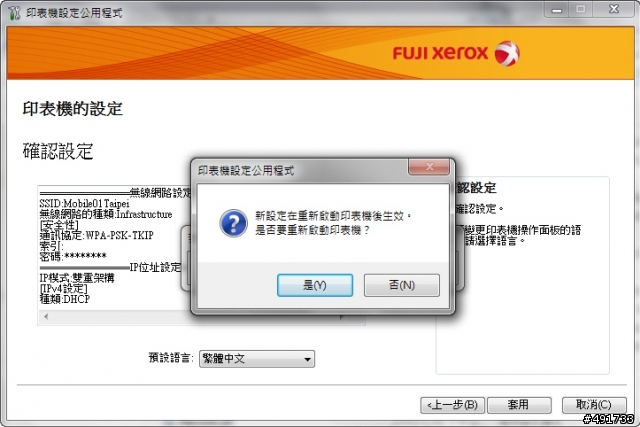The width and height of the screenshot is (640, 427).
Task: Click left scroll arrow of settings list
Action: pos(46,316)
